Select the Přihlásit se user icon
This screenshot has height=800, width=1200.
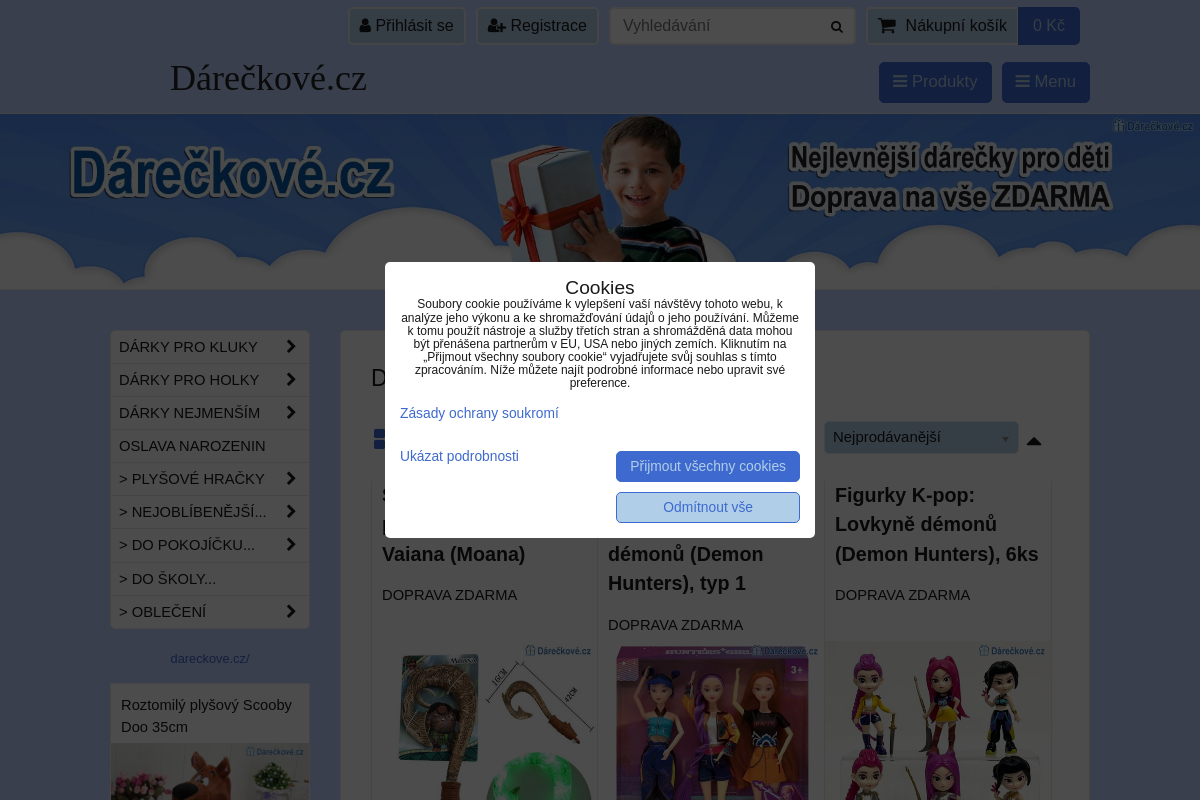pos(365,25)
